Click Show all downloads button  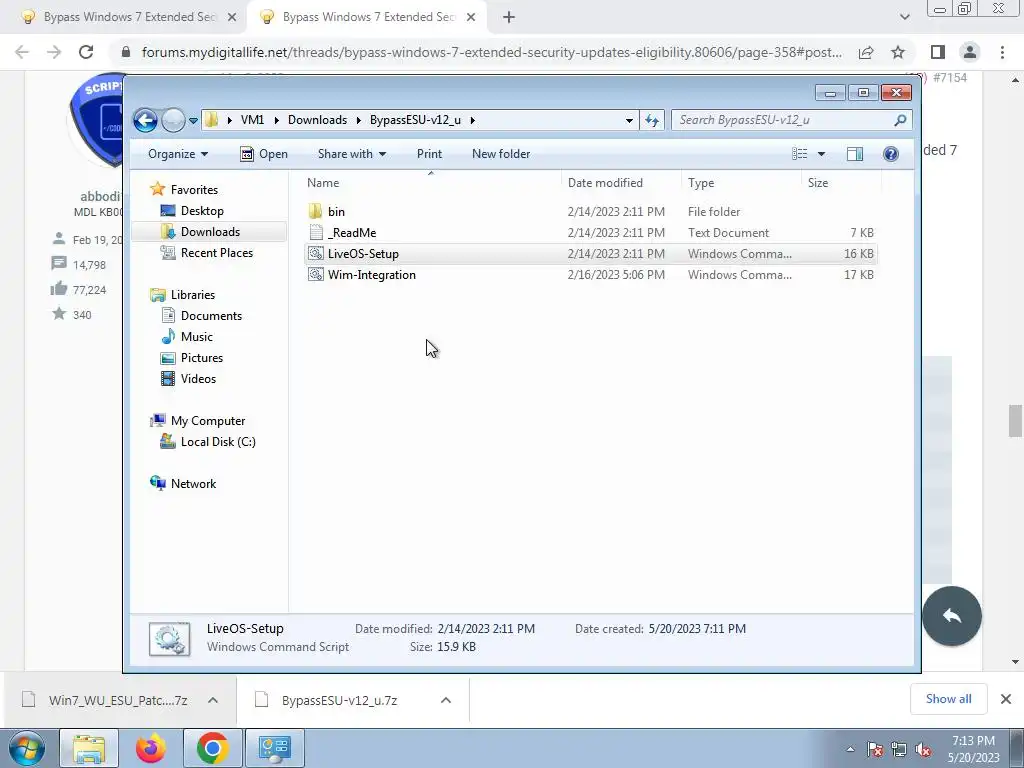tap(948, 699)
